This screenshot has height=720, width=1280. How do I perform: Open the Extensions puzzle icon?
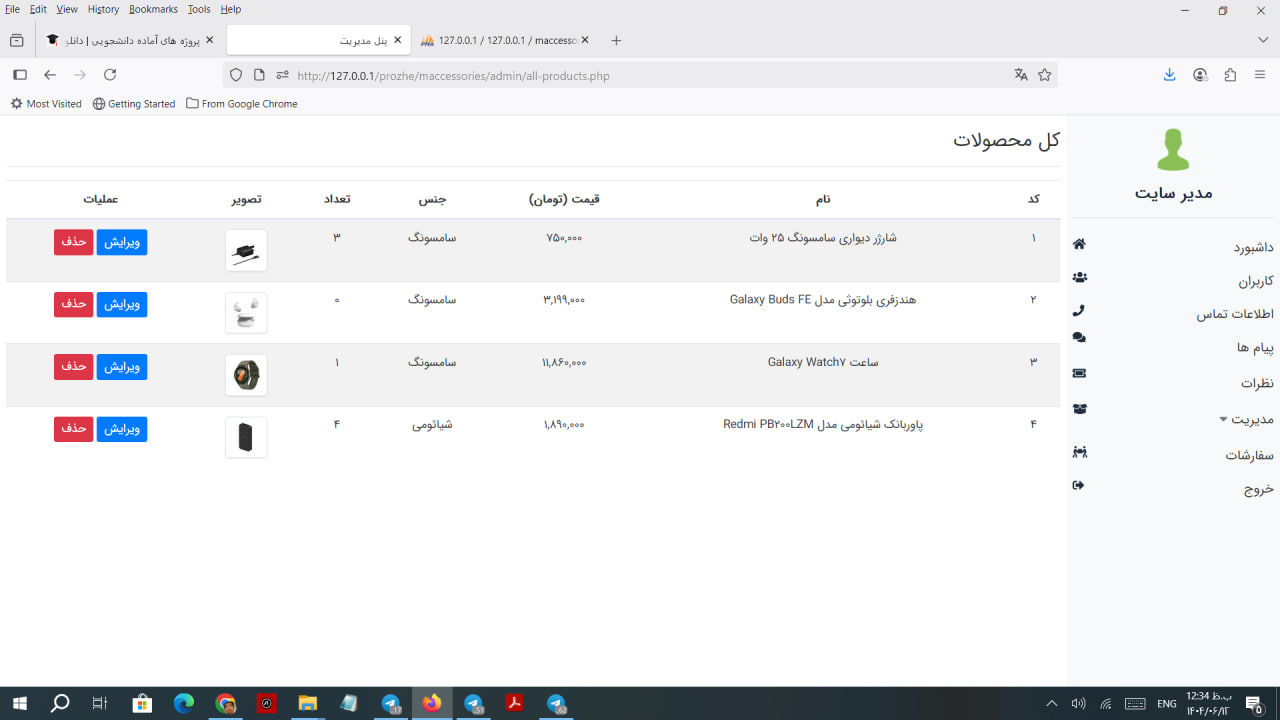tap(1230, 75)
